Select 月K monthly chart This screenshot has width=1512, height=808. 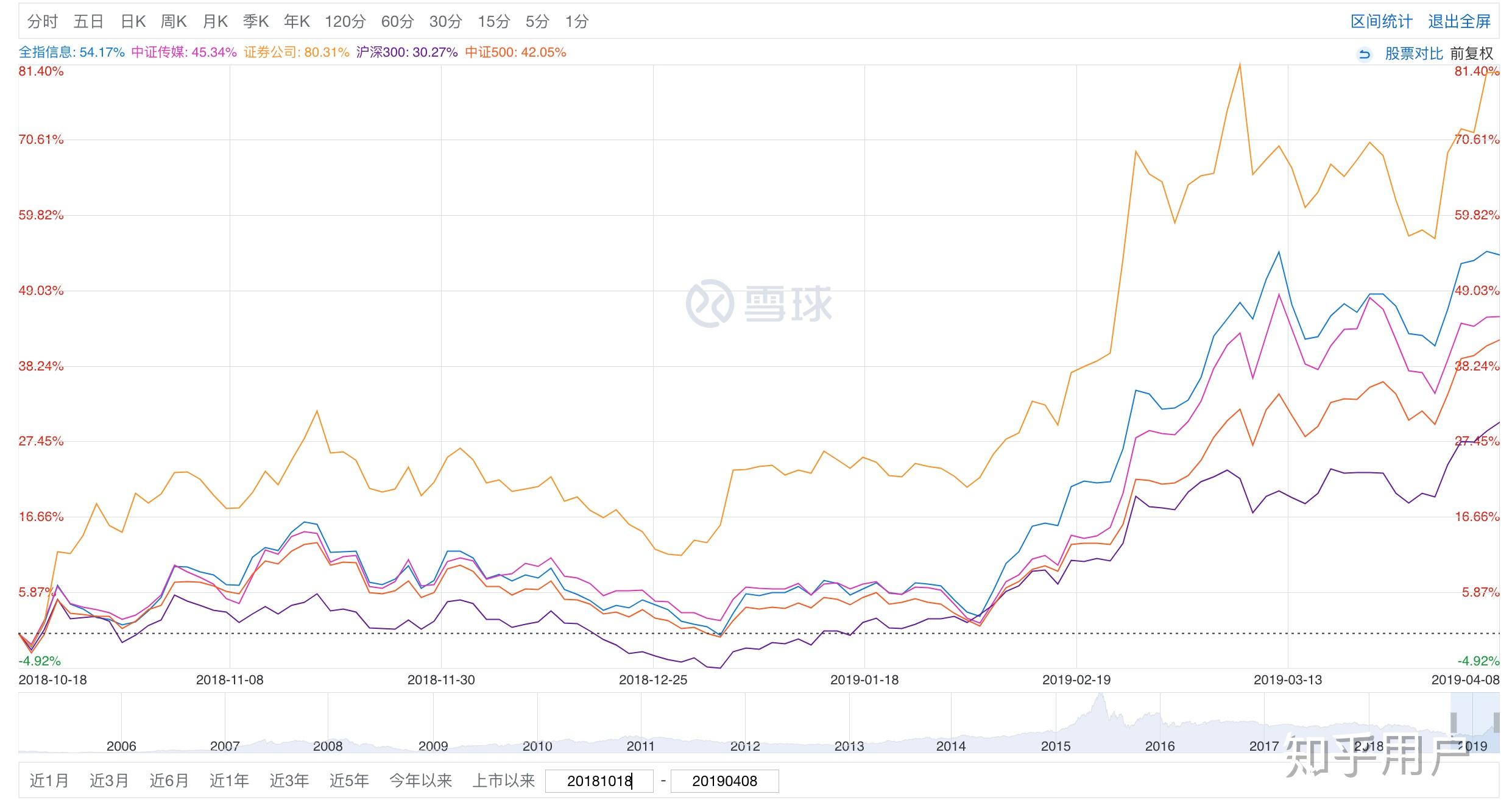click(214, 22)
